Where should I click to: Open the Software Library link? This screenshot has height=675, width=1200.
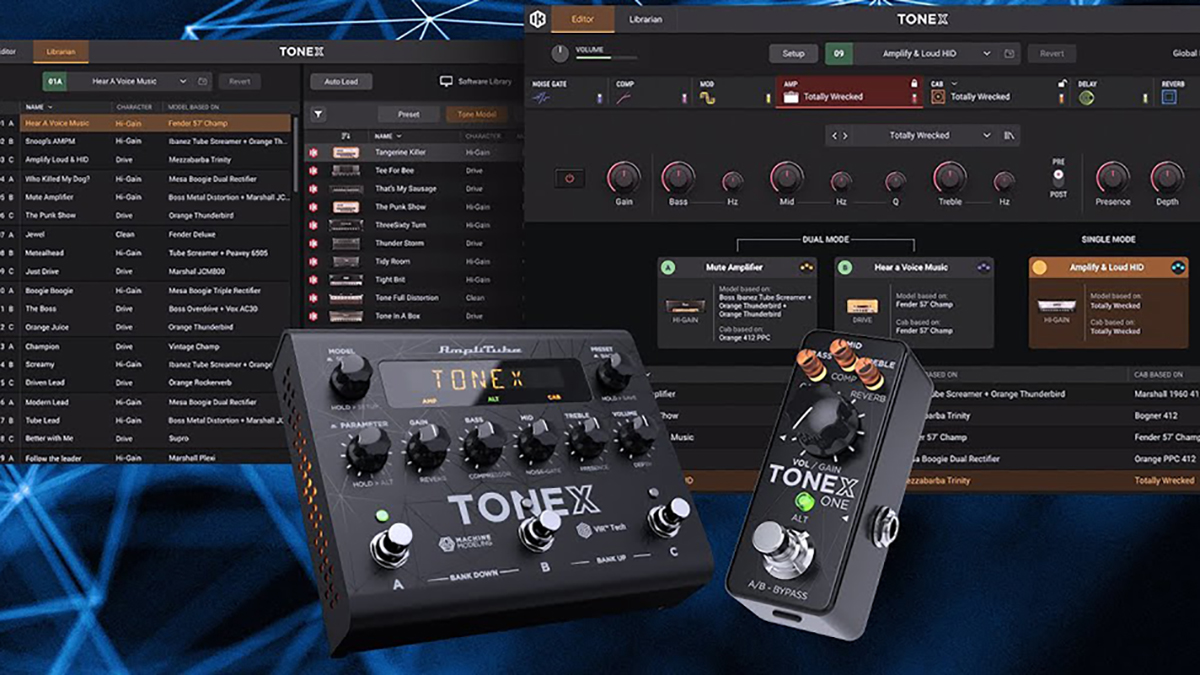476,81
